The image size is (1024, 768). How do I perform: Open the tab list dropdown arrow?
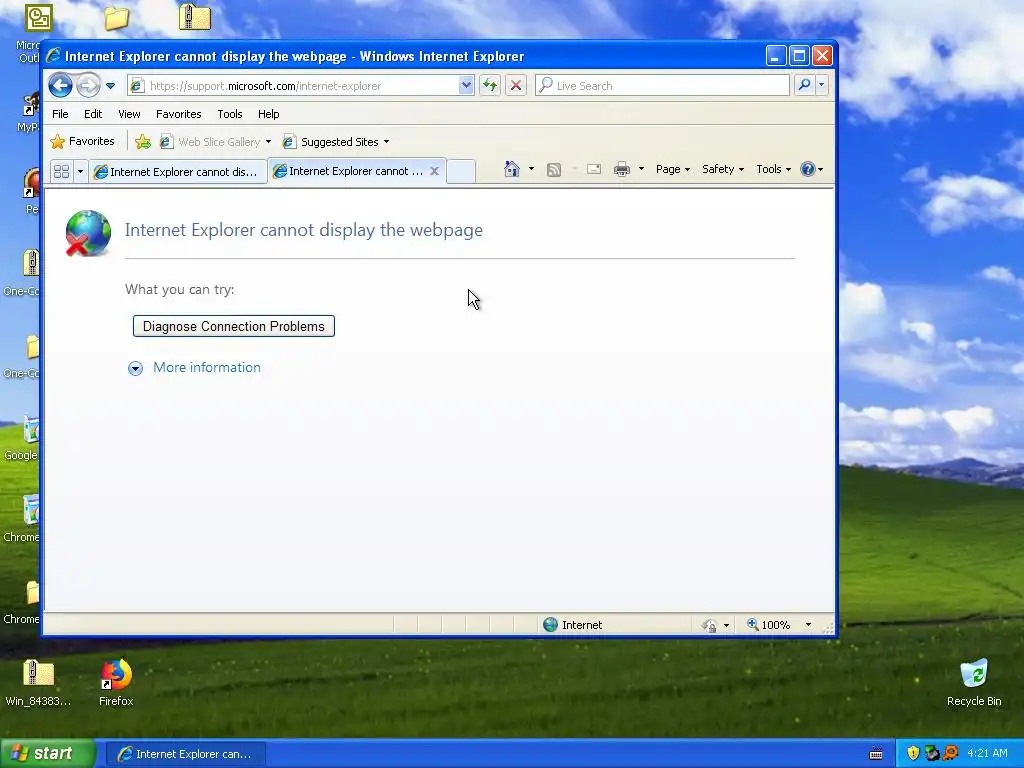coord(80,171)
